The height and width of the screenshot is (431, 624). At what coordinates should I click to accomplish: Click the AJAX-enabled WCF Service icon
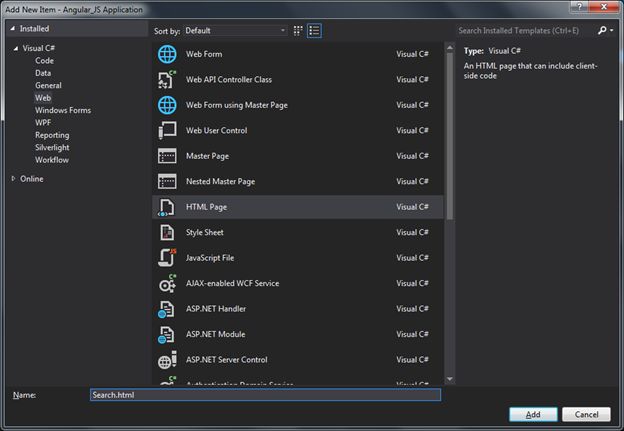pos(167,283)
